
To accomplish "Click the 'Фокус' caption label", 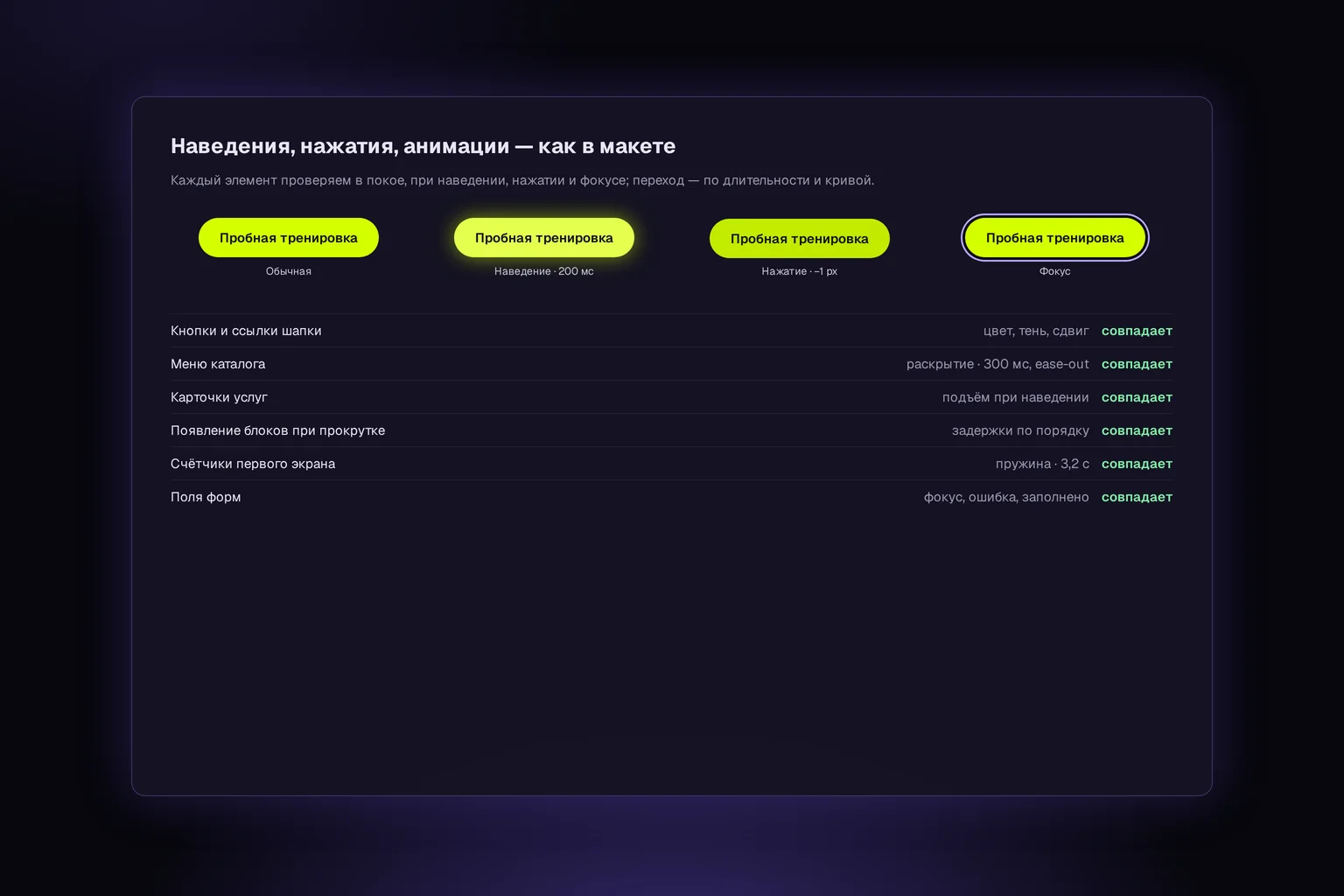I will [x=1055, y=271].
